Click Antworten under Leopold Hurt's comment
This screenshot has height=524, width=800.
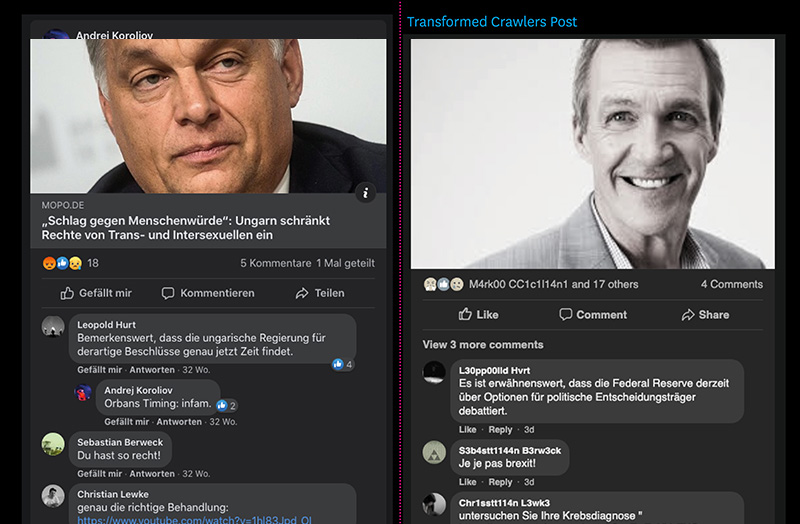152,370
